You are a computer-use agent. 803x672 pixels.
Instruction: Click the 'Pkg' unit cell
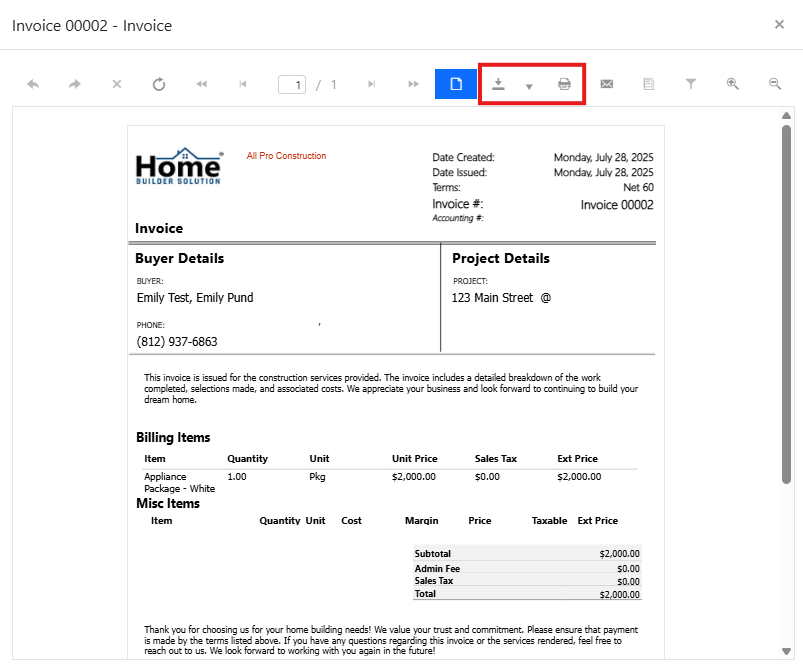click(317, 477)
